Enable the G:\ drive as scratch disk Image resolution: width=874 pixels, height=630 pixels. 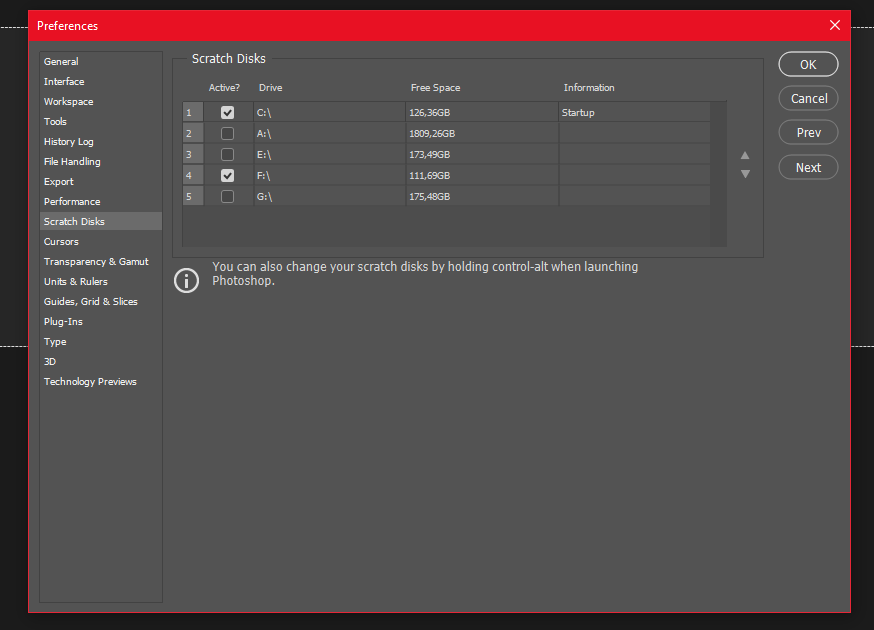point(227,196)
